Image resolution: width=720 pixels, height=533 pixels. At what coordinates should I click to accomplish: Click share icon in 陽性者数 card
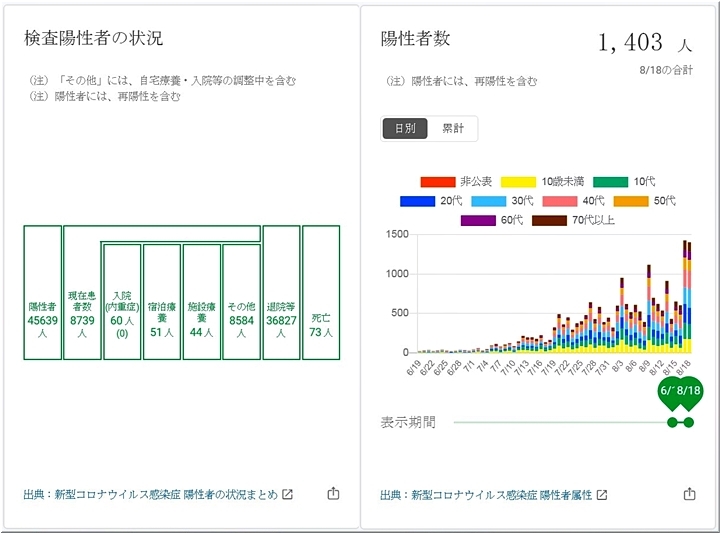689,494
